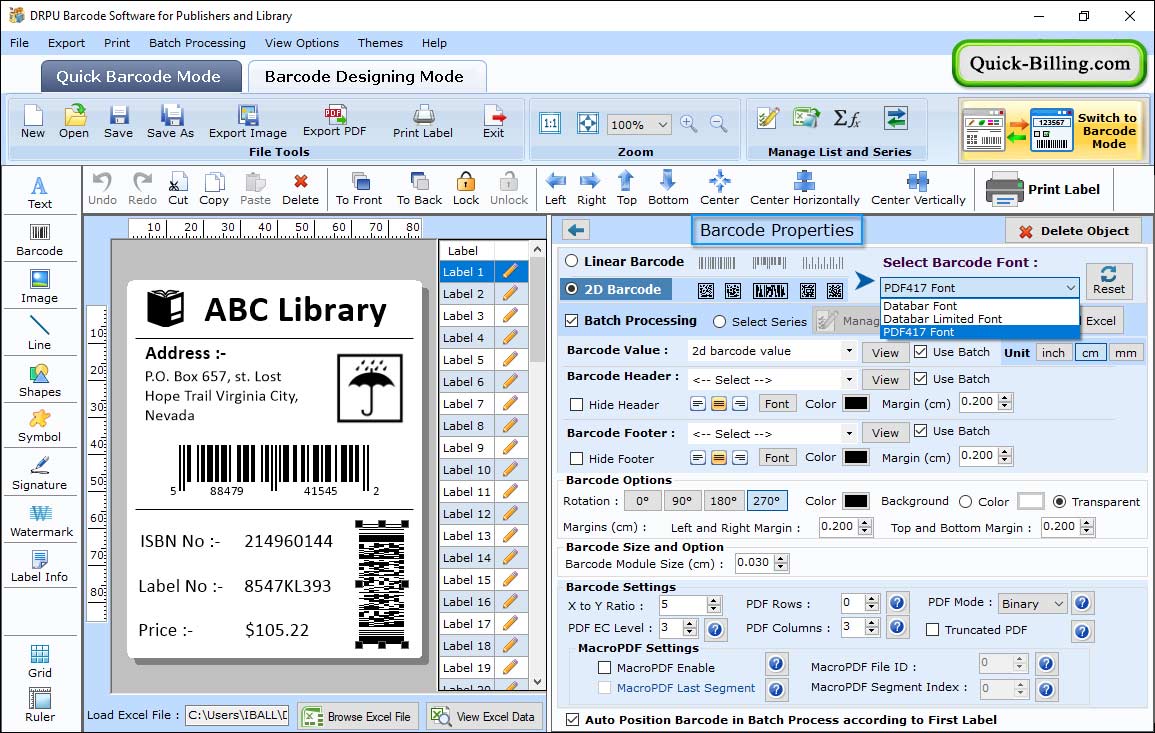Increase the PDF EC Level value

(x=689, y=623)
